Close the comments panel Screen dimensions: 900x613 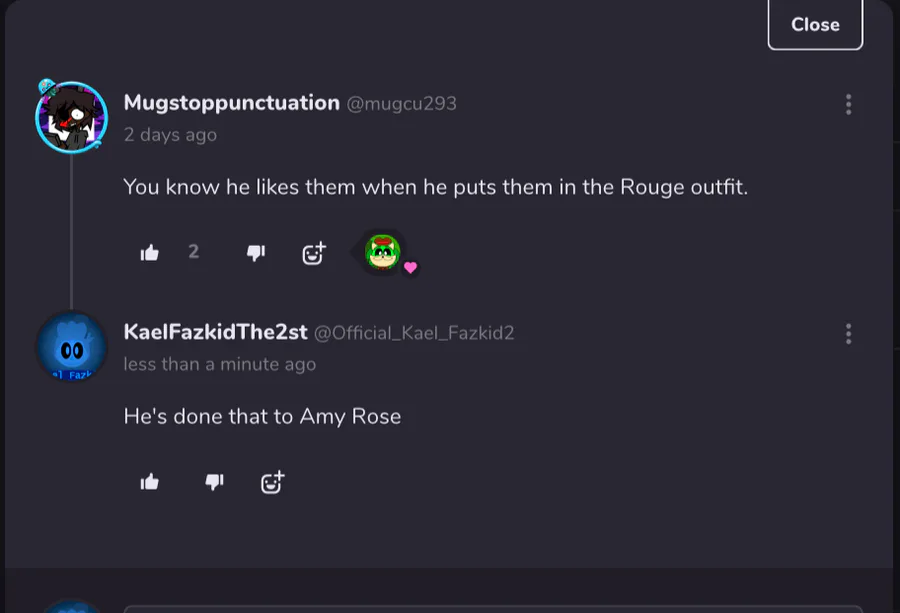tap(814, 25)
